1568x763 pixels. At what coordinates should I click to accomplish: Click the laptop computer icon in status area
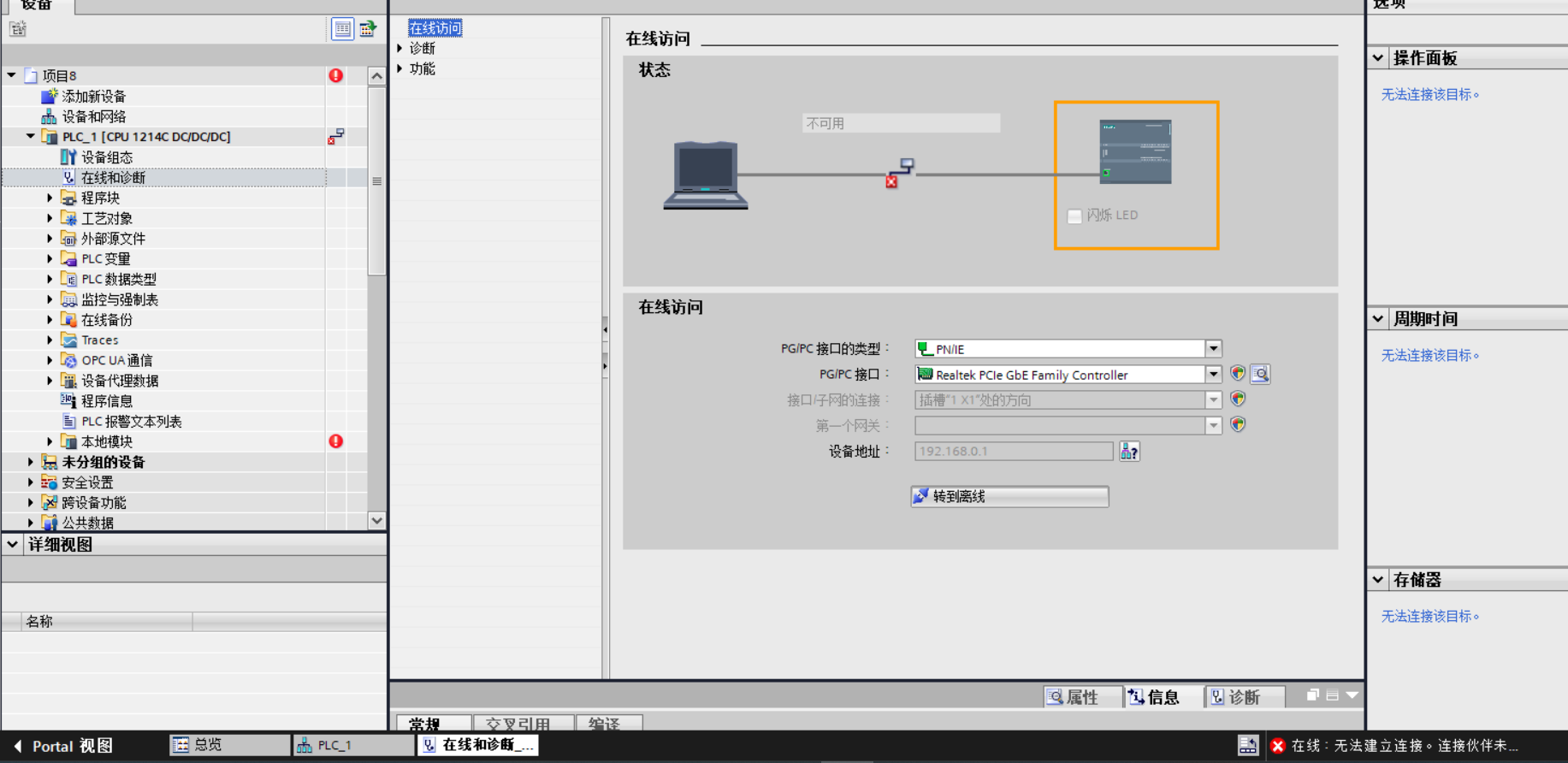(x=706, y=176)
